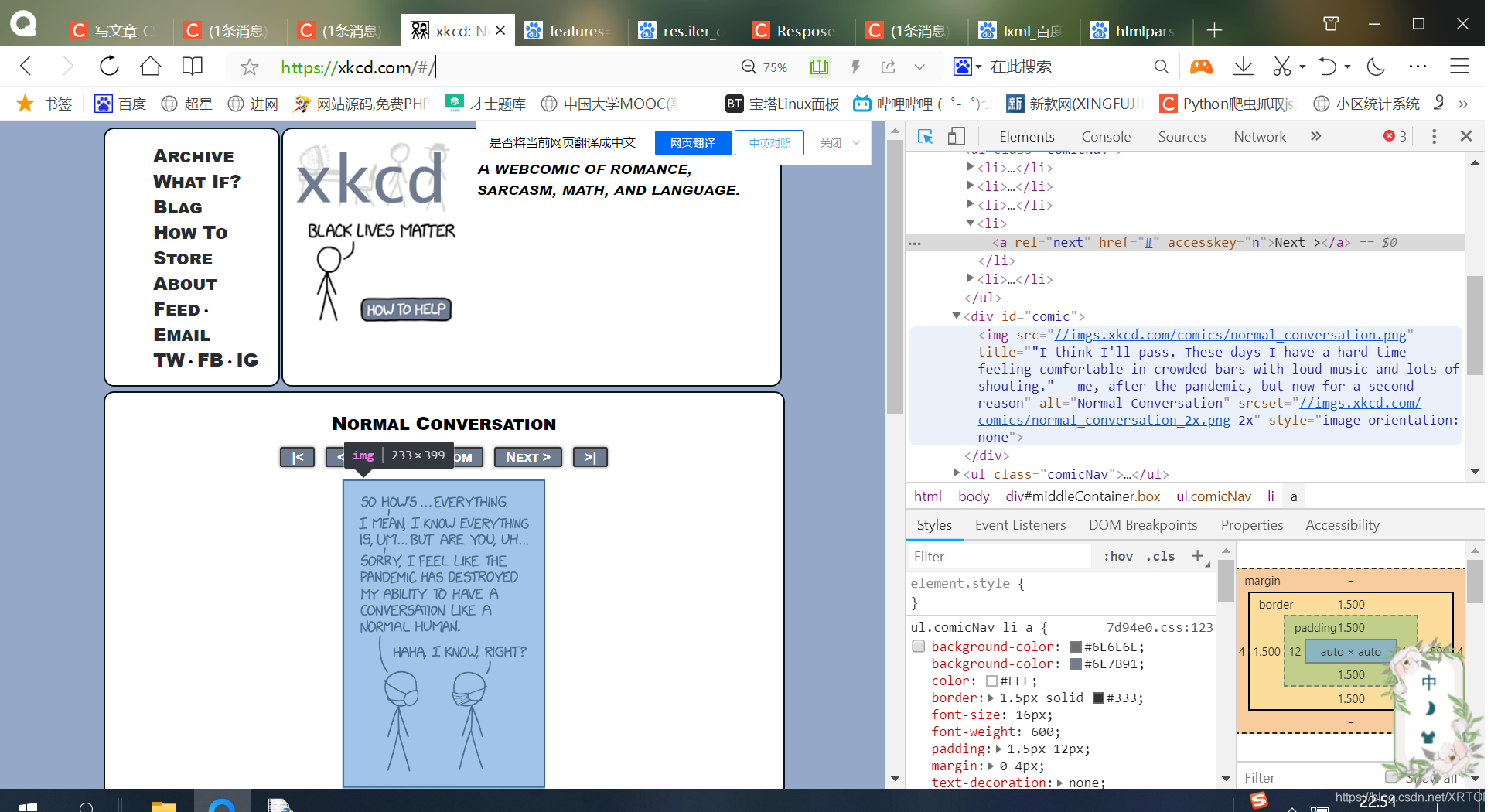Open the game controller icon
This screenshot has height=812, width=1508.
pyautogui.click(x=1201, y=67)
